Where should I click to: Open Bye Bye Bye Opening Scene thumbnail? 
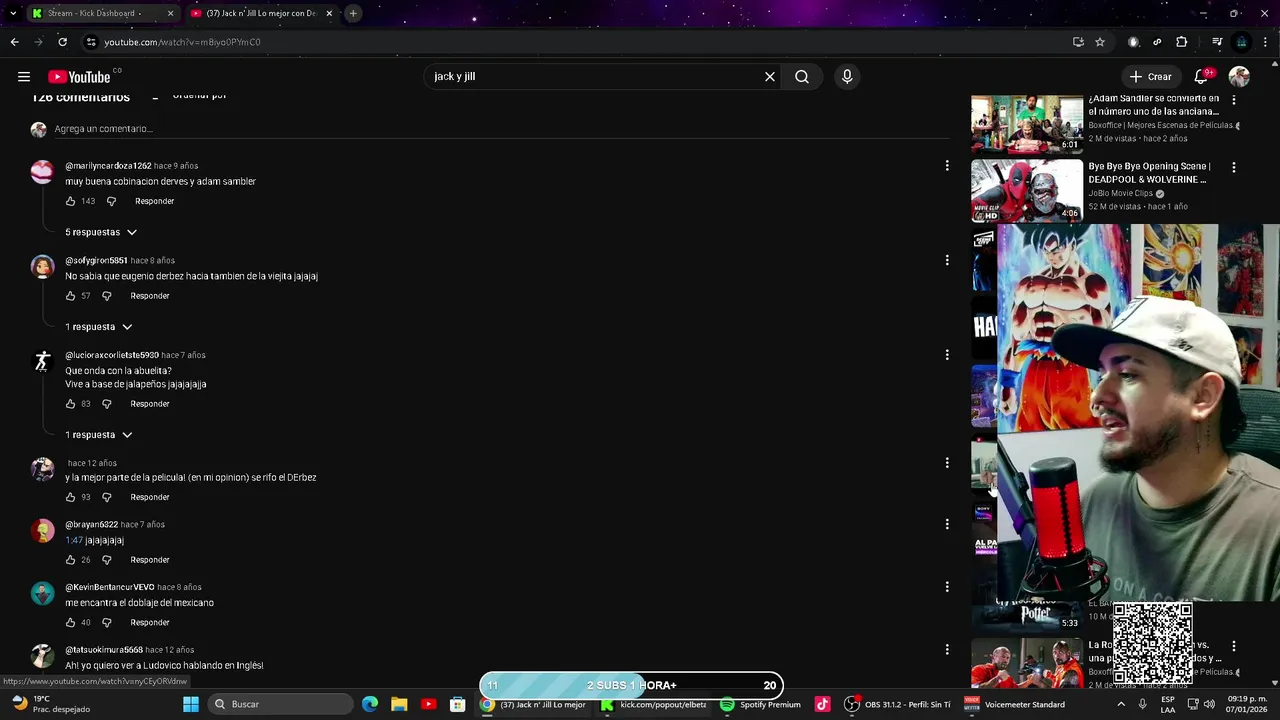point(1027,190)
